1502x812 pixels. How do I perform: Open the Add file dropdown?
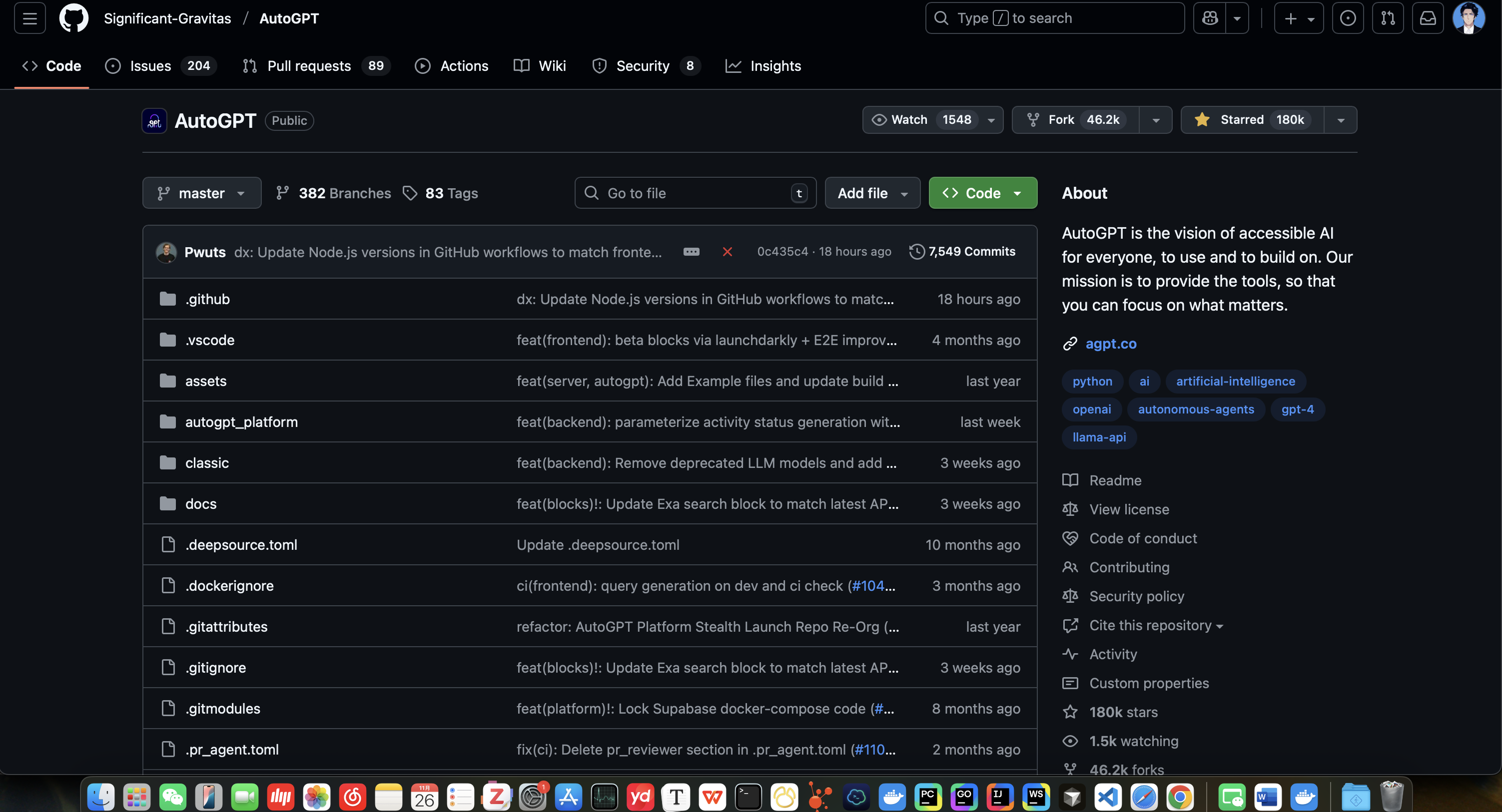[x=872, y=193]
